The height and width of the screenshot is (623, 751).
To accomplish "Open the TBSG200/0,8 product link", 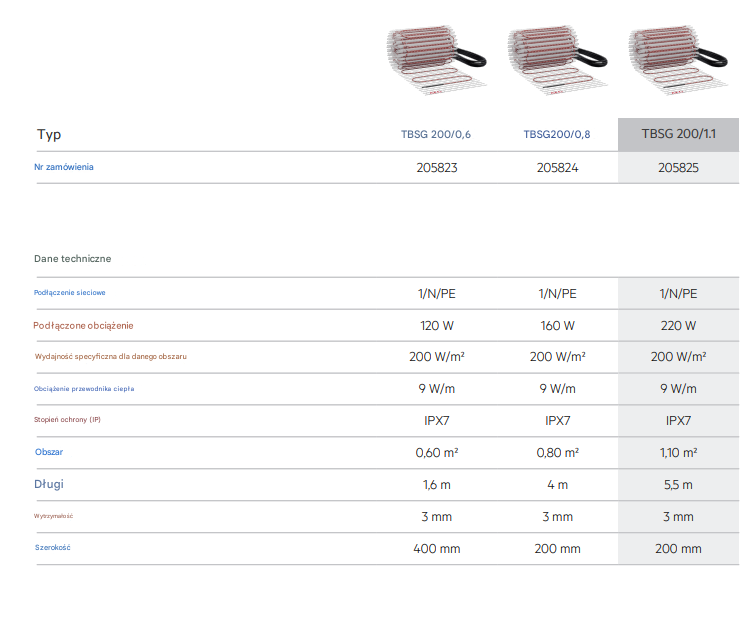I will (x=557, y=135).
